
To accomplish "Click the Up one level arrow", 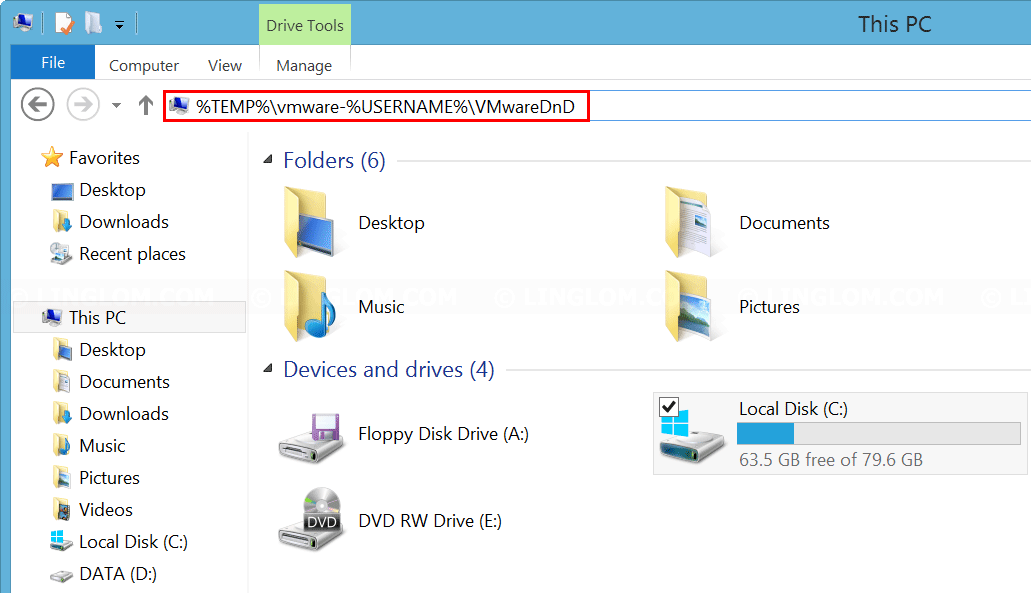I will (145, 105).
